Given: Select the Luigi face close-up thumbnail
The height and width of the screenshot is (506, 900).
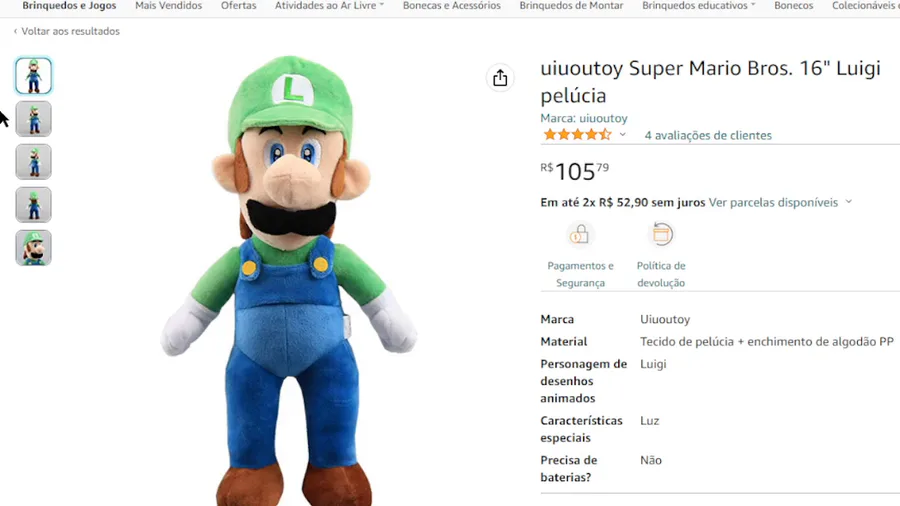Looking at the screenshot, I should 33,248.
